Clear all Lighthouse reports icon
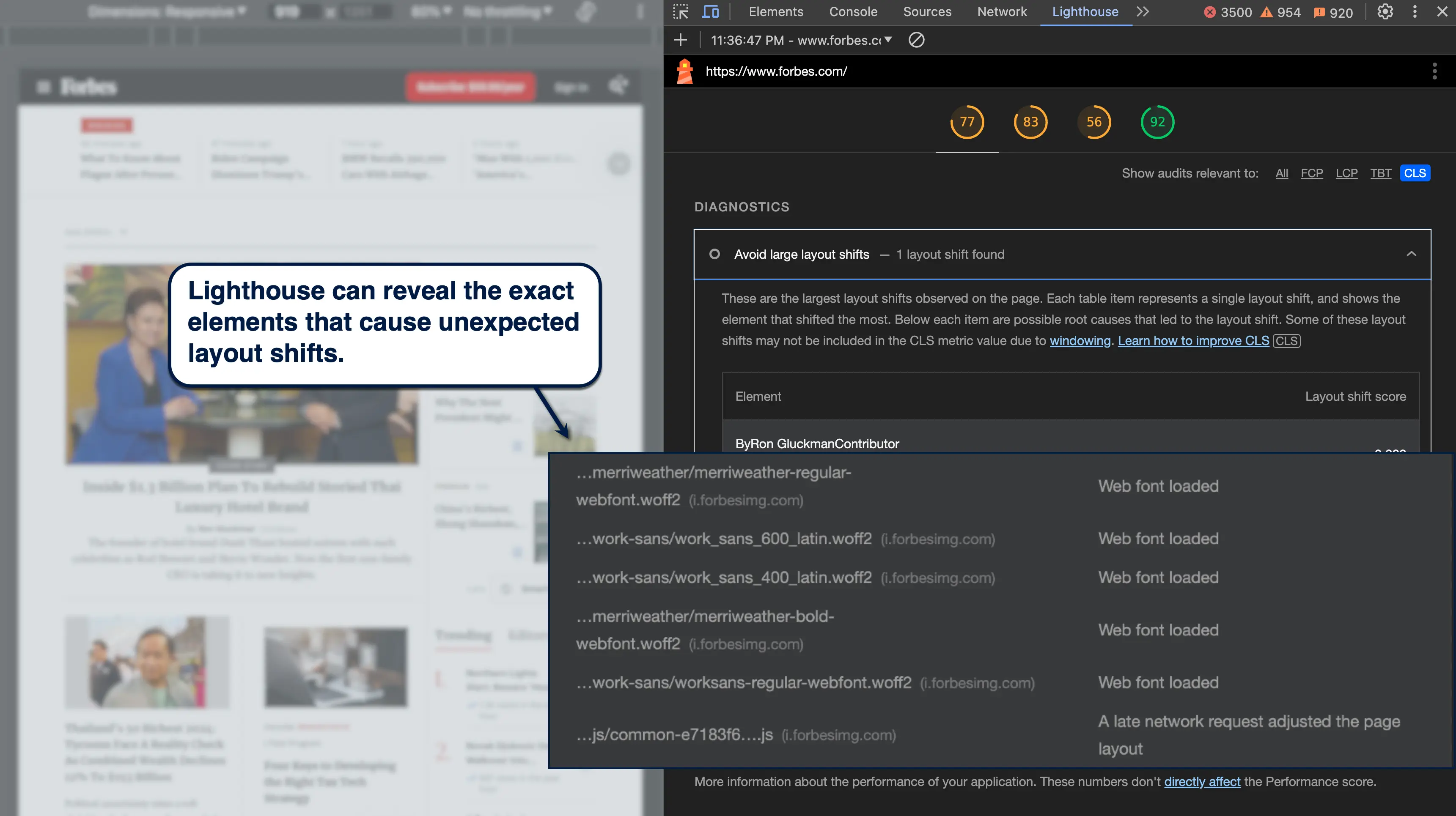The image size is (1456, 816). pyautogui.click(x=916, y=40)
